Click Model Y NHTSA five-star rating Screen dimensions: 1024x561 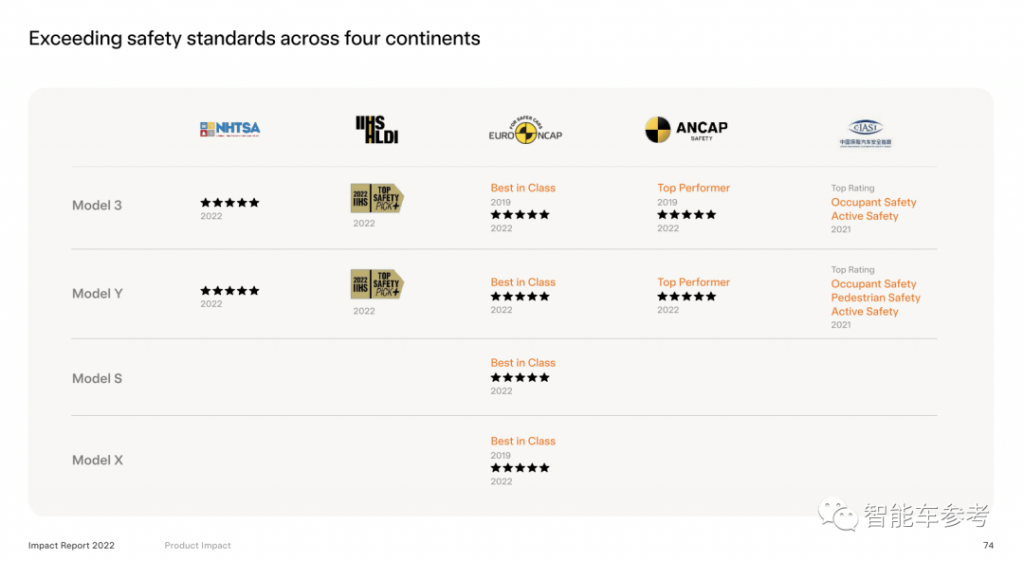230,291
